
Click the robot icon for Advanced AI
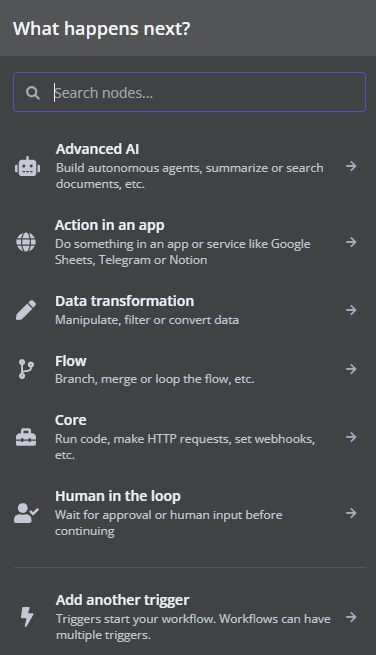[27, 166]
